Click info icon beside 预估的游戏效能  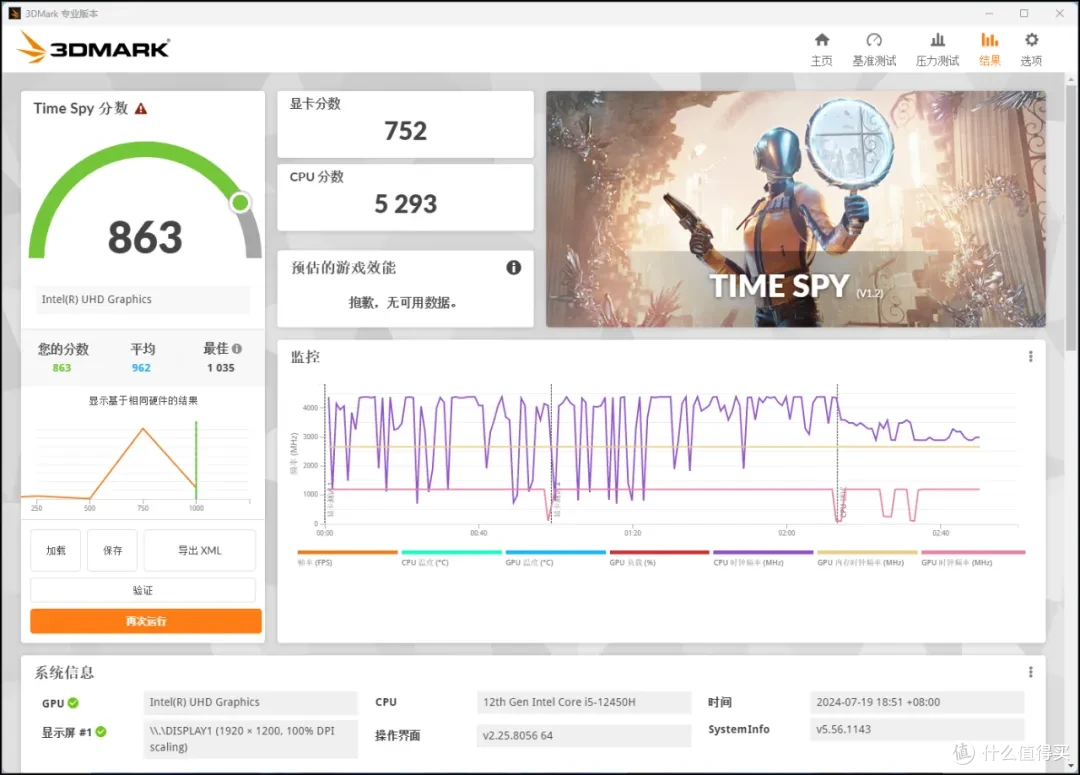coord(514,267)
